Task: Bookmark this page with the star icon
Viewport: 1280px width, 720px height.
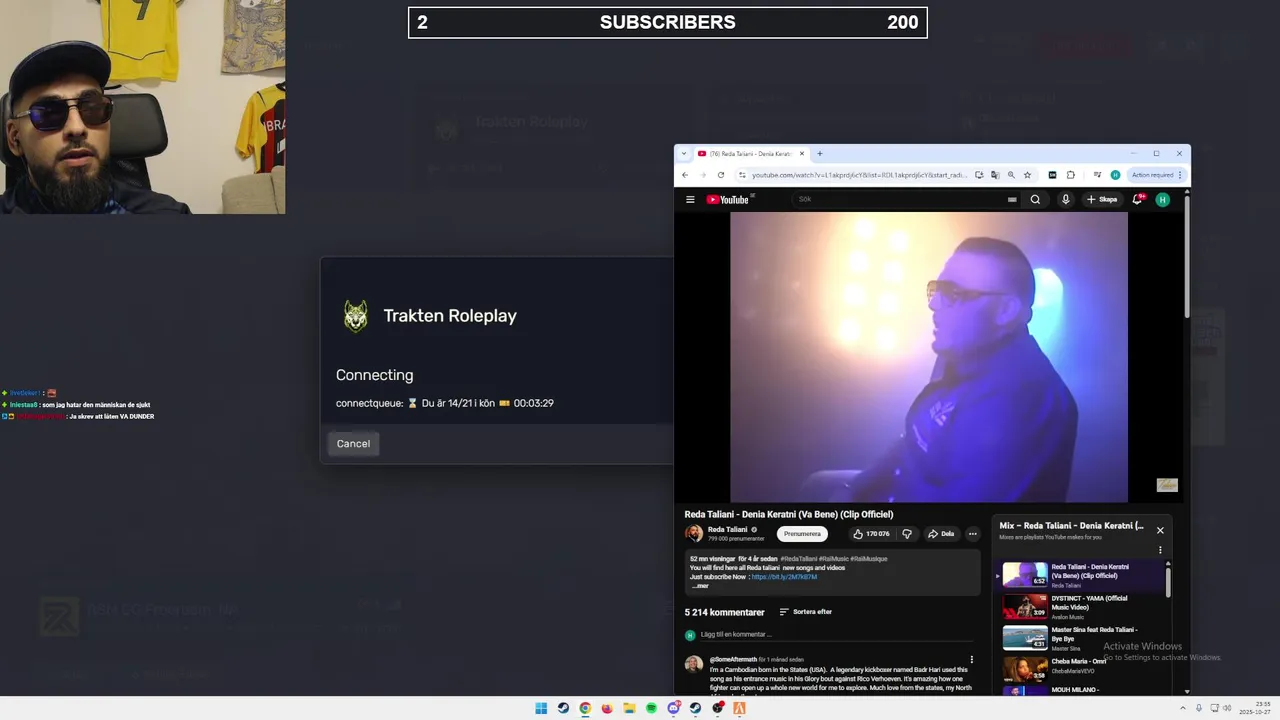Action: [1027, 175]
